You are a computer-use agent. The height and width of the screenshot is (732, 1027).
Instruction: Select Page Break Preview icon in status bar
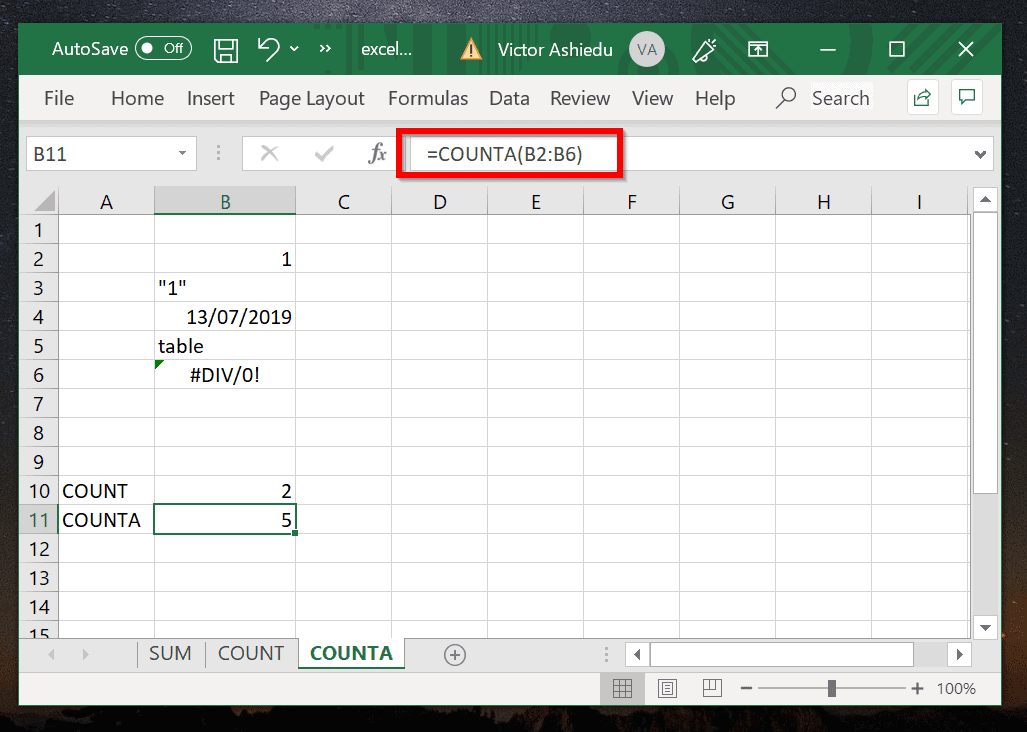point(712,688)
